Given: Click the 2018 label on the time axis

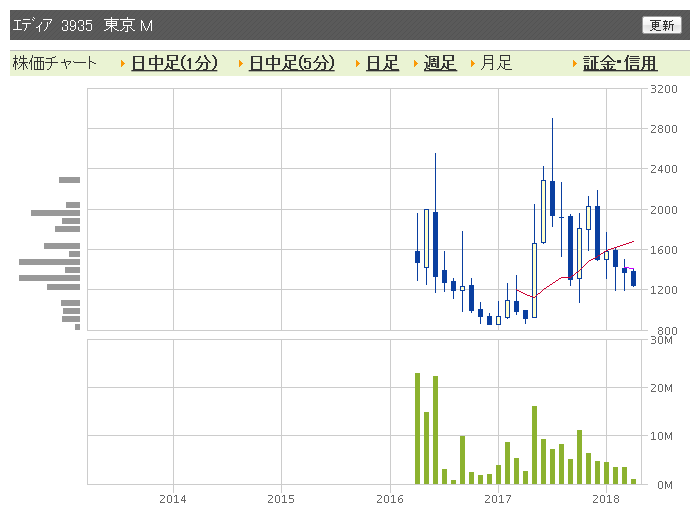Looking at the screenshot, I should point(606,499).
